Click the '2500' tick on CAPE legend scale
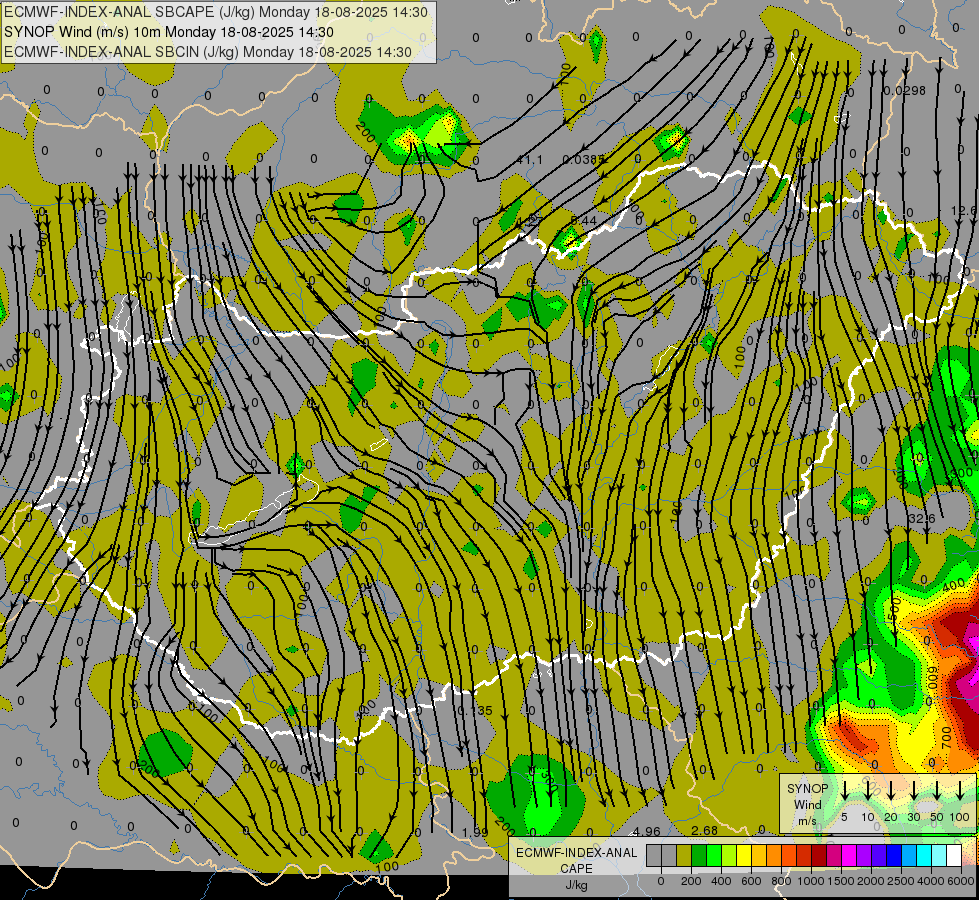The width and height of the screenshot is (979, 900). 900,881
